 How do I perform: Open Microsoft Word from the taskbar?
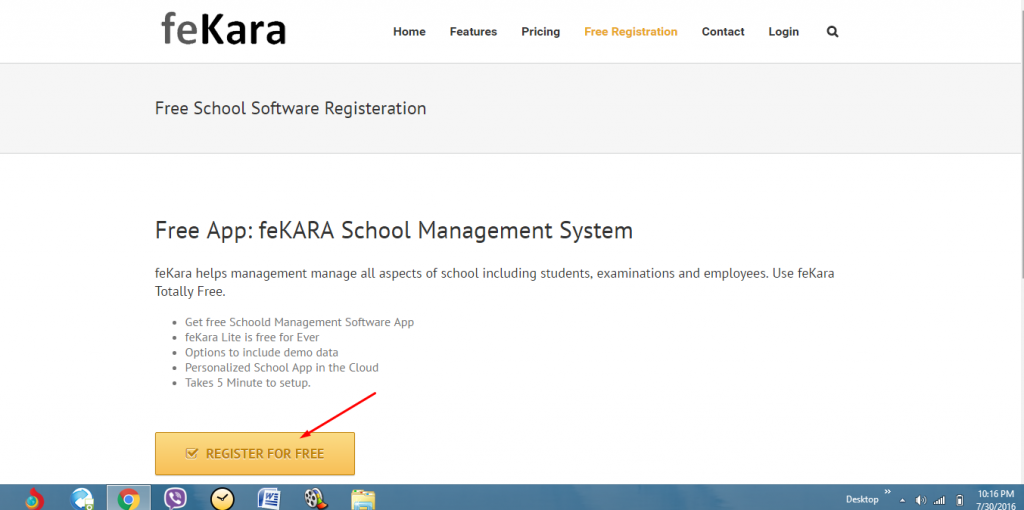[269, 499]
